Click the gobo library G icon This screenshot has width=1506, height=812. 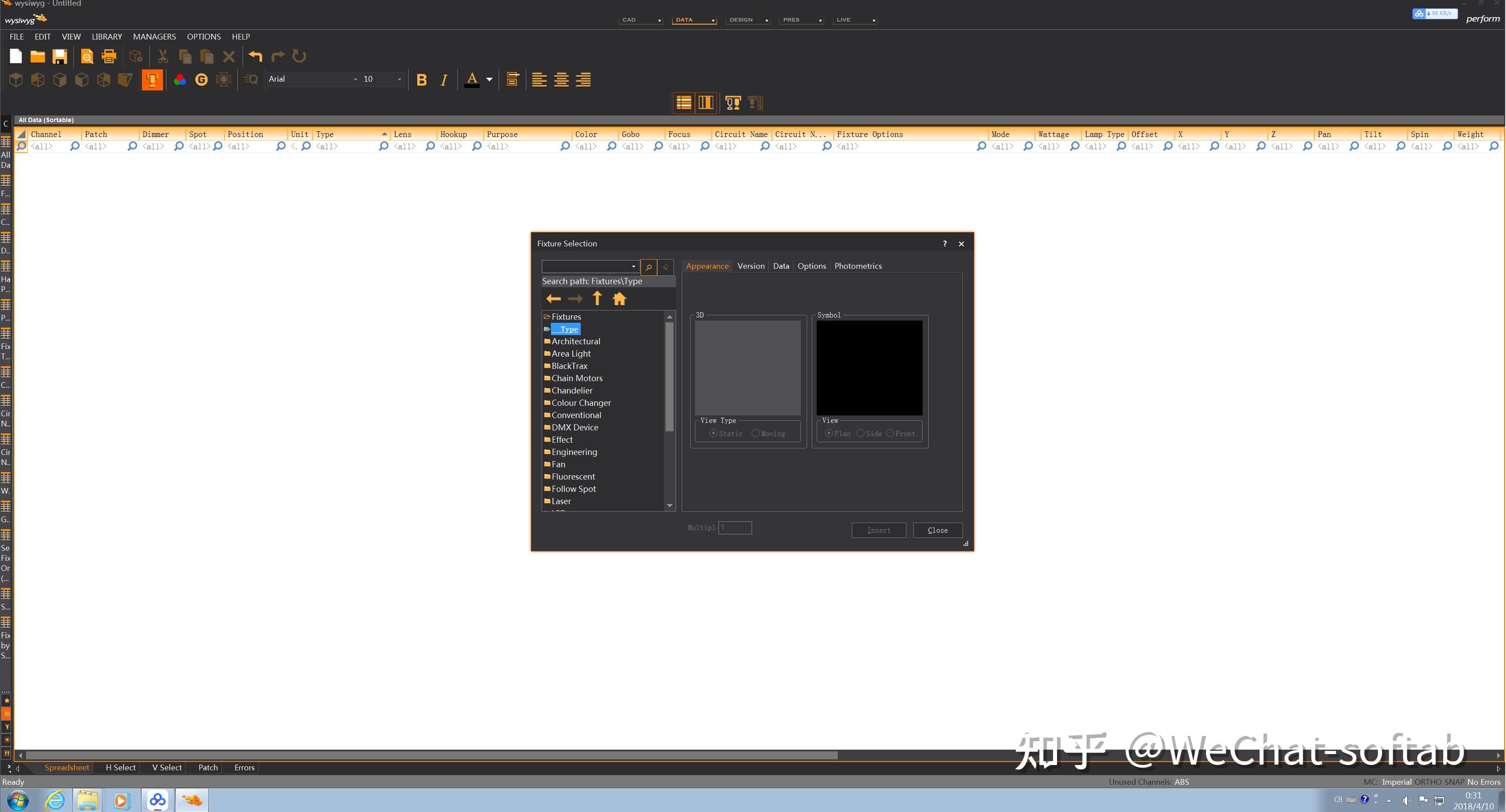201,79
